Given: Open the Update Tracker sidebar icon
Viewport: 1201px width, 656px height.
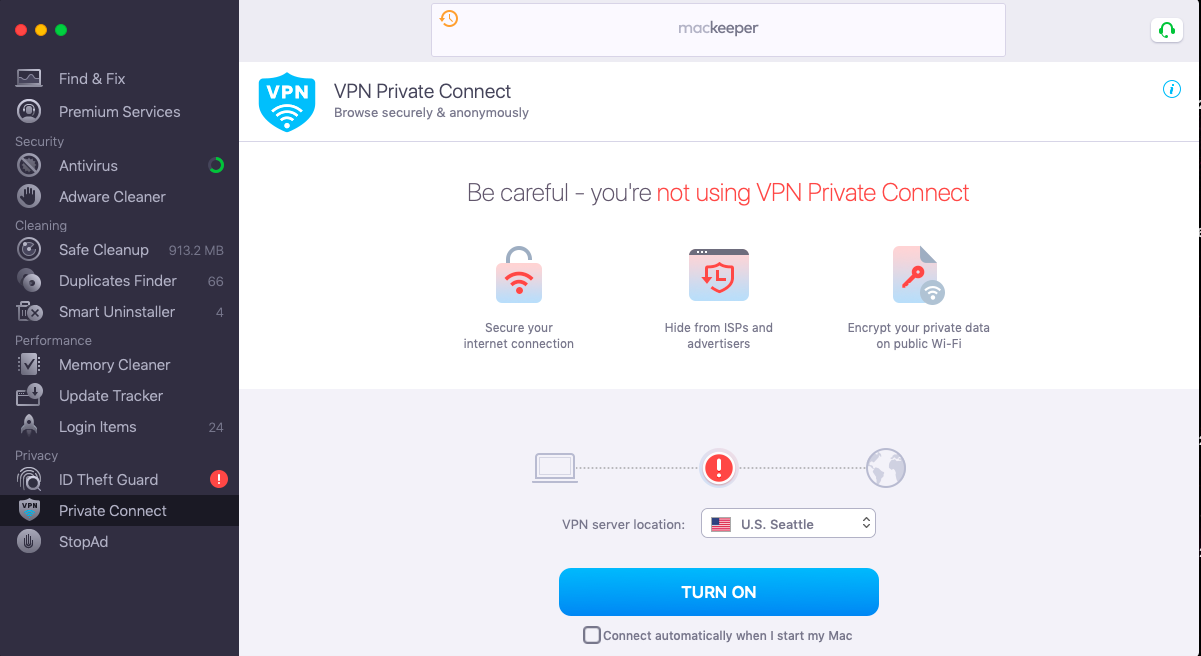Looking at the screenshot, I should click(29, 395).
